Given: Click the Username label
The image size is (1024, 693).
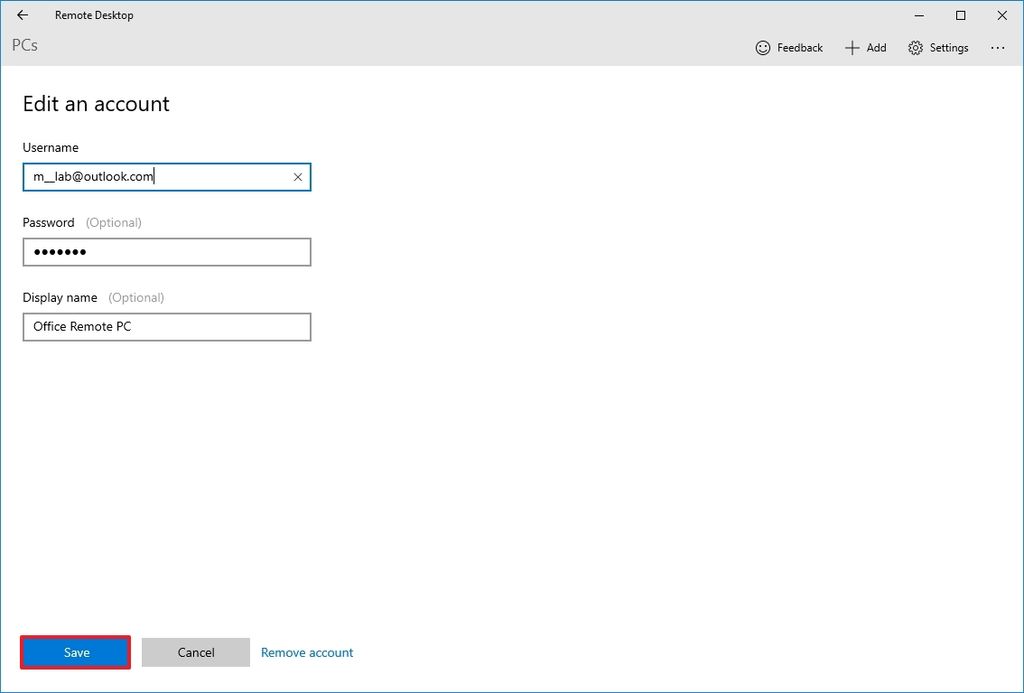Looking at the screenshot, I should [50, 147].
